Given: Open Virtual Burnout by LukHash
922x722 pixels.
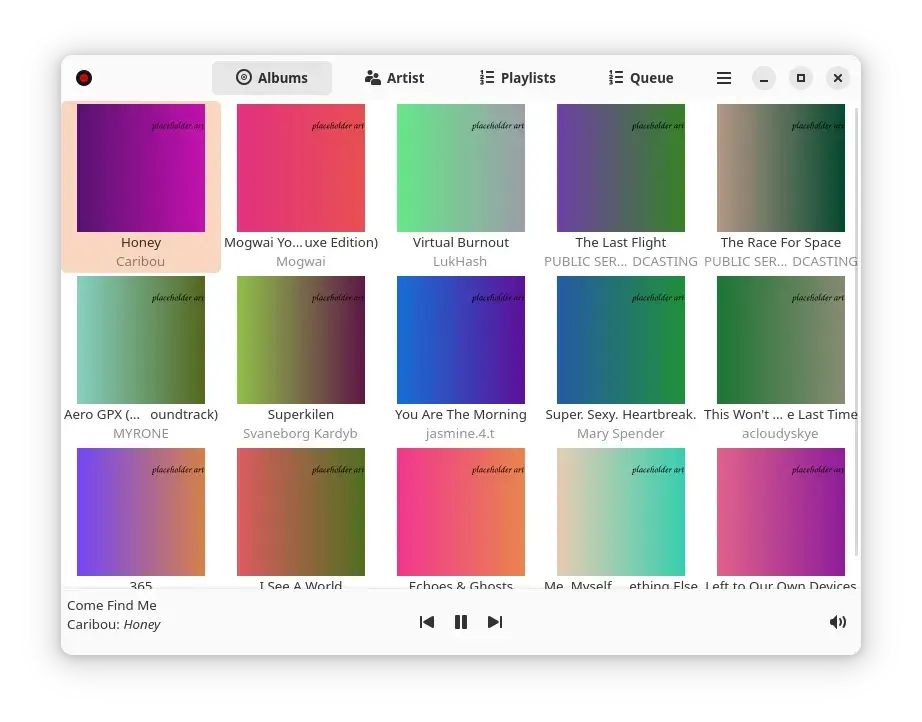Looking at the screenshot, I should coord(461,167).
